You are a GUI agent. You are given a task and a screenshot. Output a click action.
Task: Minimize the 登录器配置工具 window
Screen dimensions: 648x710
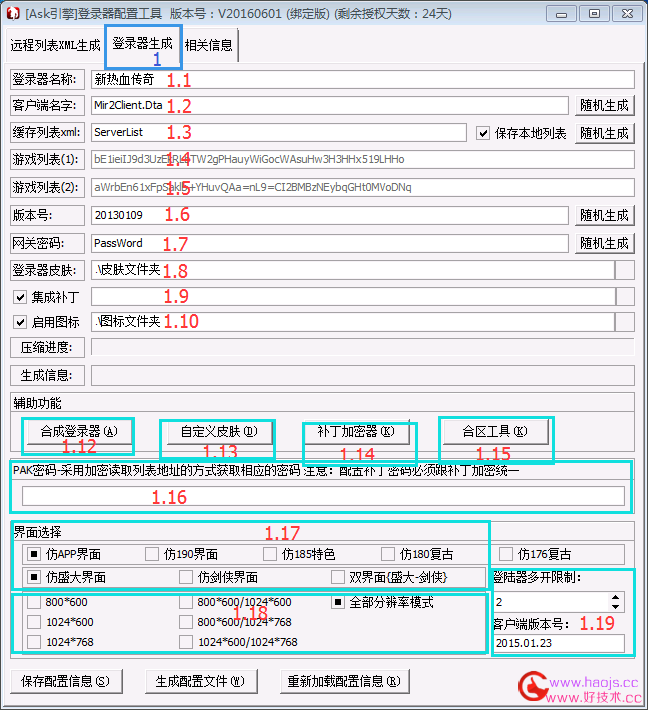[x=562, y=14]
